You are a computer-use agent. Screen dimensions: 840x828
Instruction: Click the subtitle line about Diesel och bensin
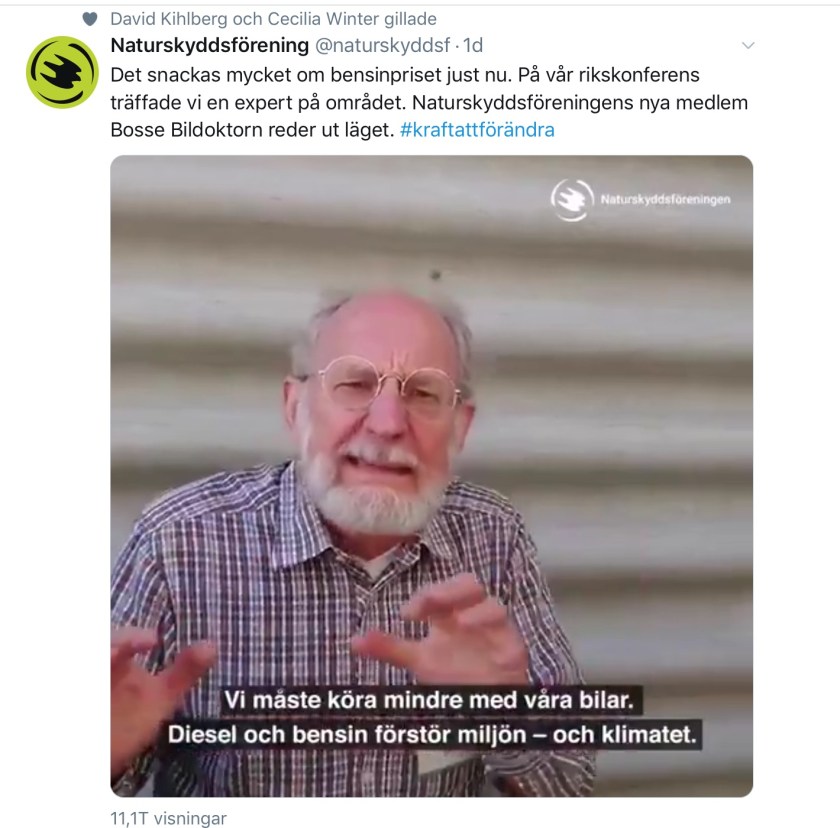pyautogui.click(x=432, y=734)
